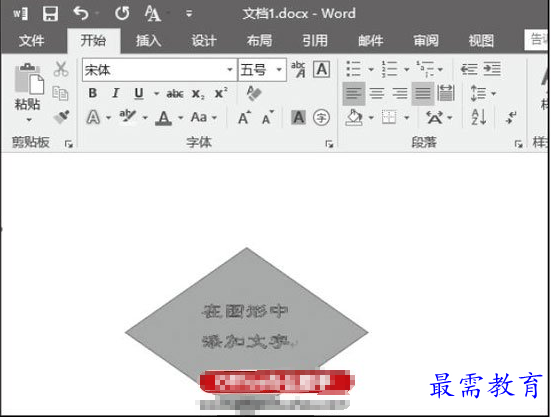Justify text alignment
Viewport: 551px width, 417px height.
(423, 93)
